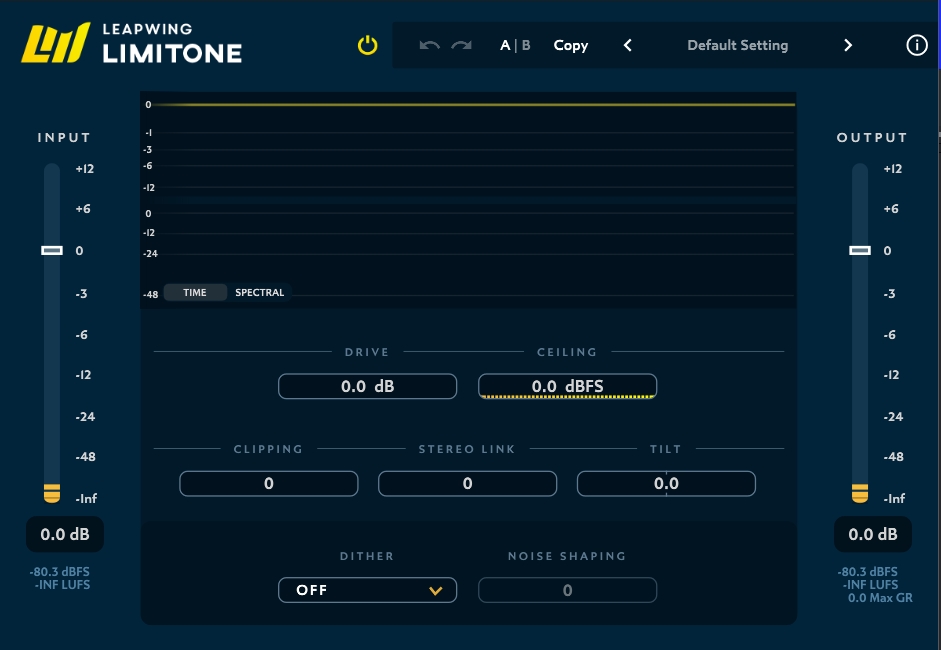Click the Noise Shaping value field

[567, 590]
